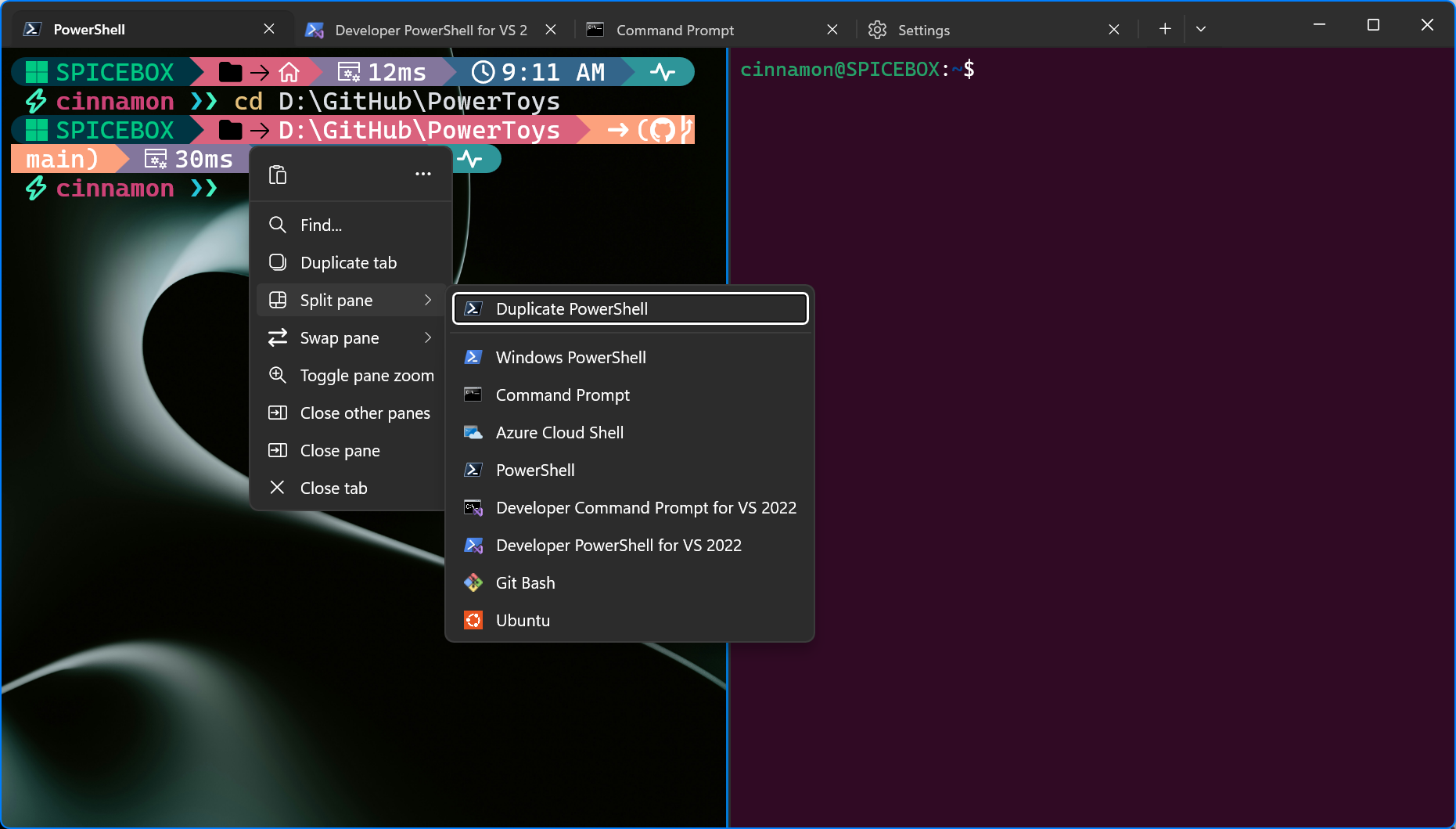Click the Ubuntu pane prompt cinnamon@SPICEBOX
The image size is (1456, 829).
[x=839, y=70]
